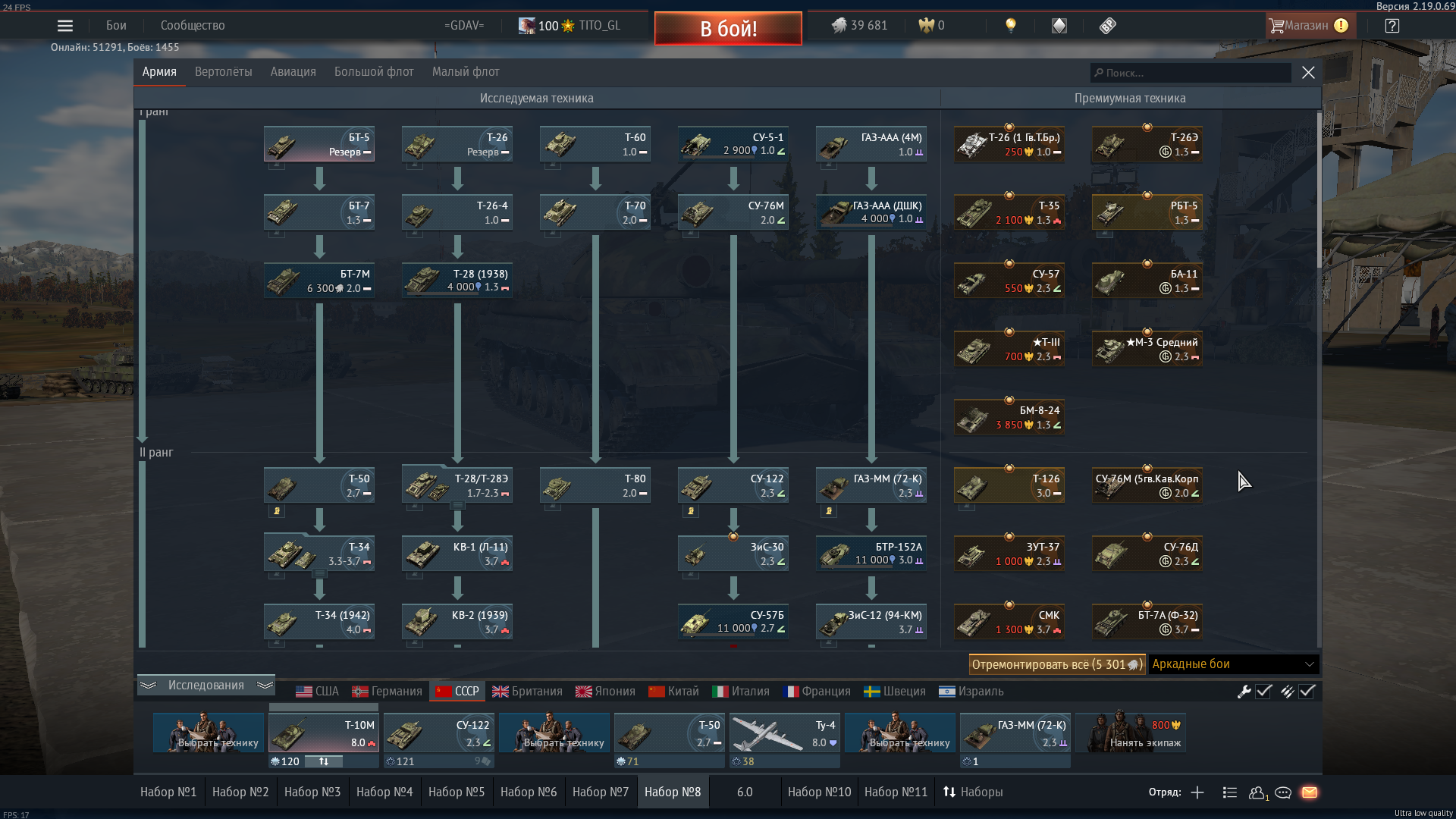
Task: Click the В бой! battle button
Action: pos(728,29)
